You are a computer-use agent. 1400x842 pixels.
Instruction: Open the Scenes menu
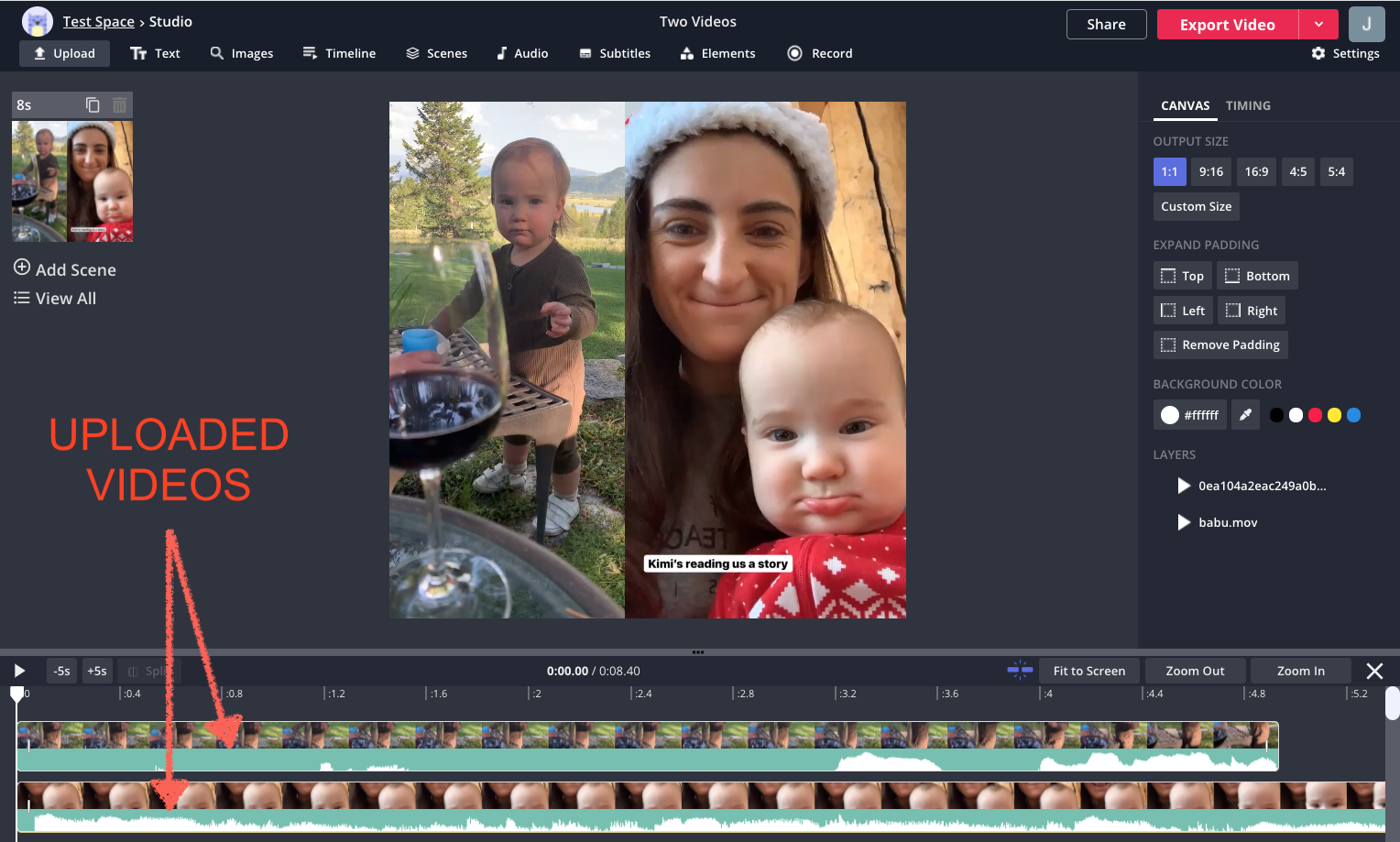click(x=436, y=53)
